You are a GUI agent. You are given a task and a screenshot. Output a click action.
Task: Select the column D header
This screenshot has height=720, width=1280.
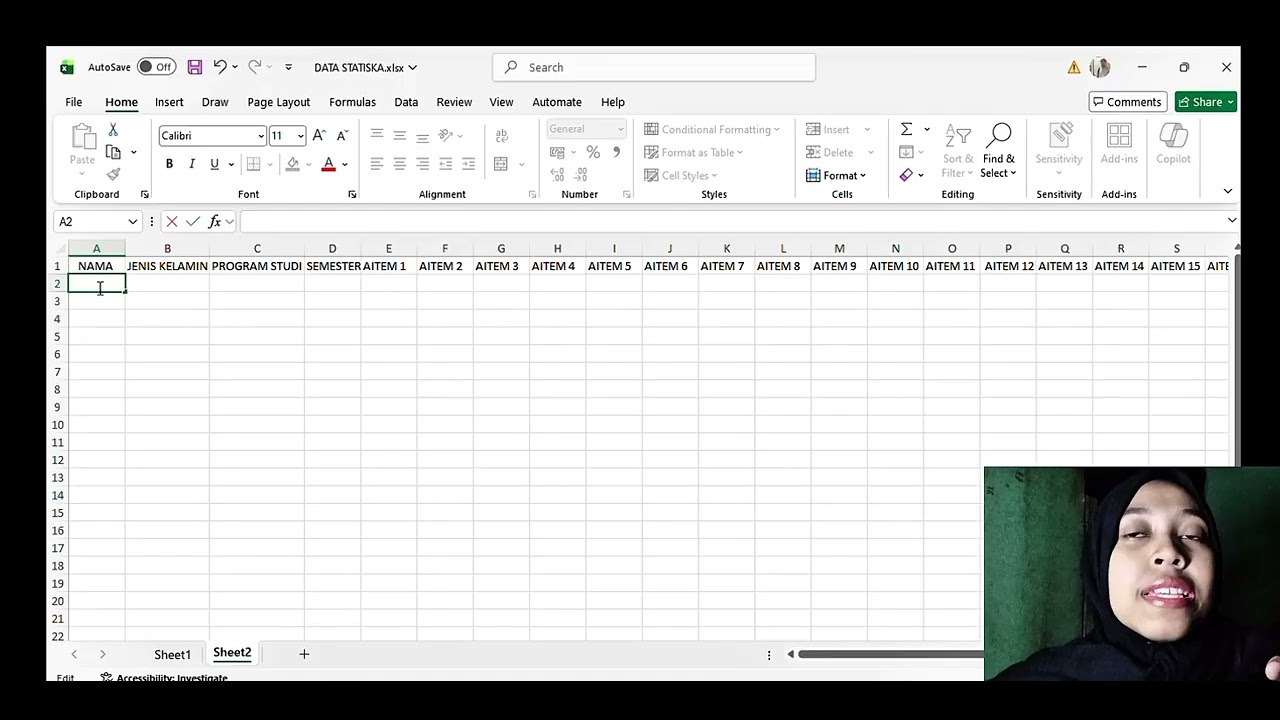(332, 248)
